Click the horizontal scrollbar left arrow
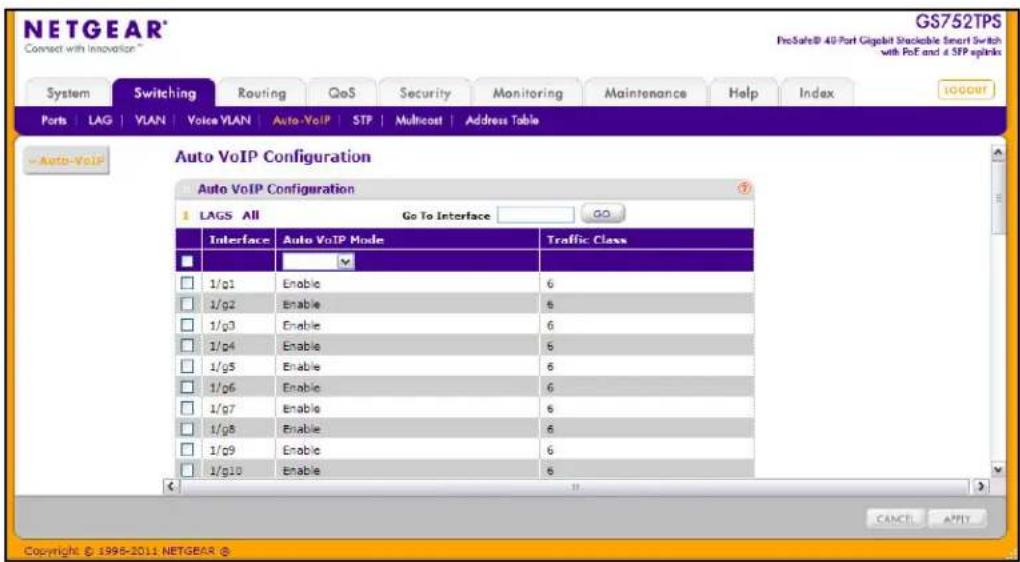This screenshot has width=1020, height=562. (170, 486)
